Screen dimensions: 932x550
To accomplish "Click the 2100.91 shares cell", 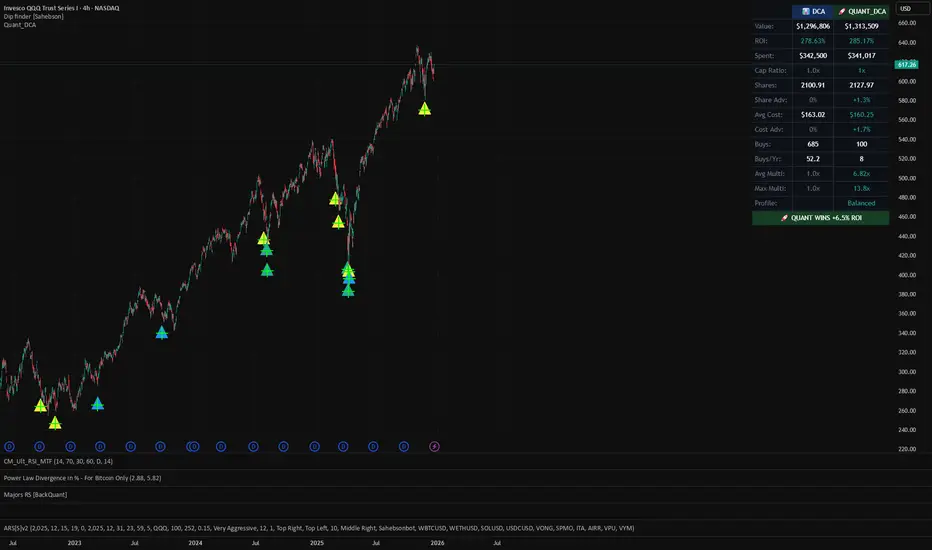I will point(813,85).
